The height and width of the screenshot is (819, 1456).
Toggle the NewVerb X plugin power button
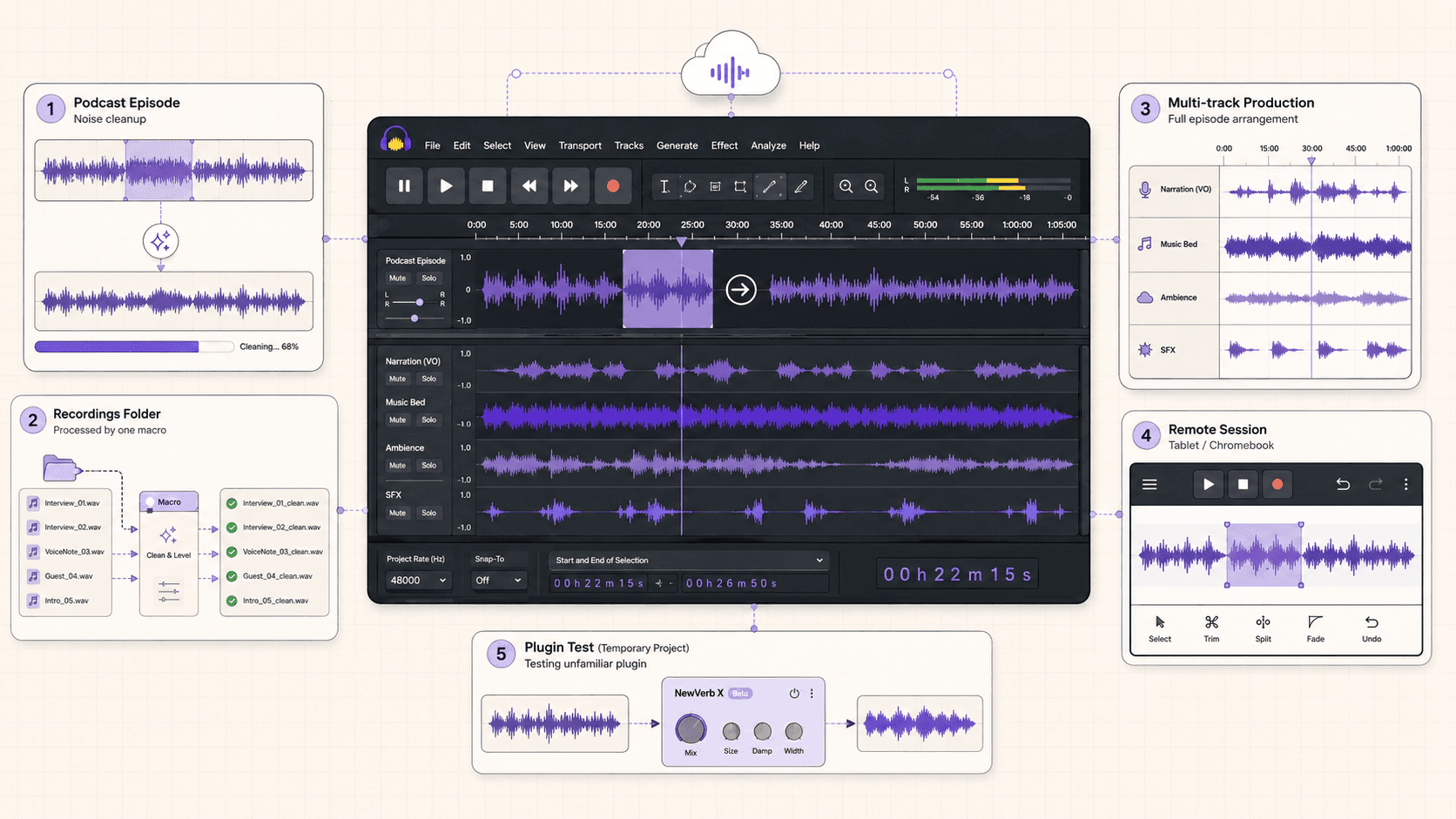[794, 694]
